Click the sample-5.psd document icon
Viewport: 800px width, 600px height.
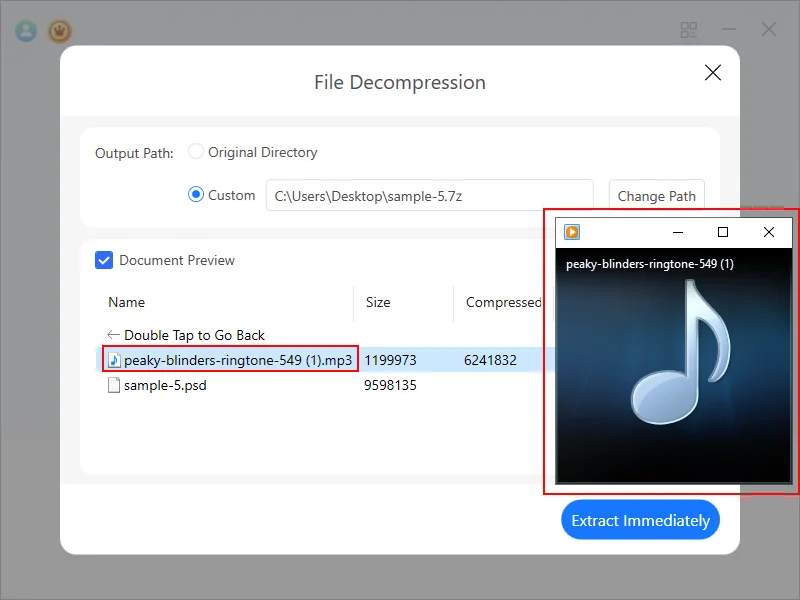click(114, 385)
